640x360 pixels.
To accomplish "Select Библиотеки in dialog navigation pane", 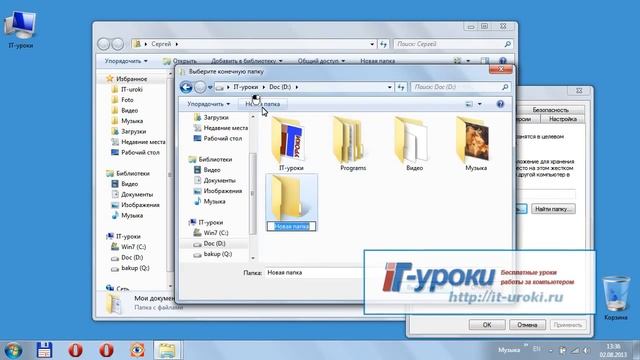I will (211, 159).
